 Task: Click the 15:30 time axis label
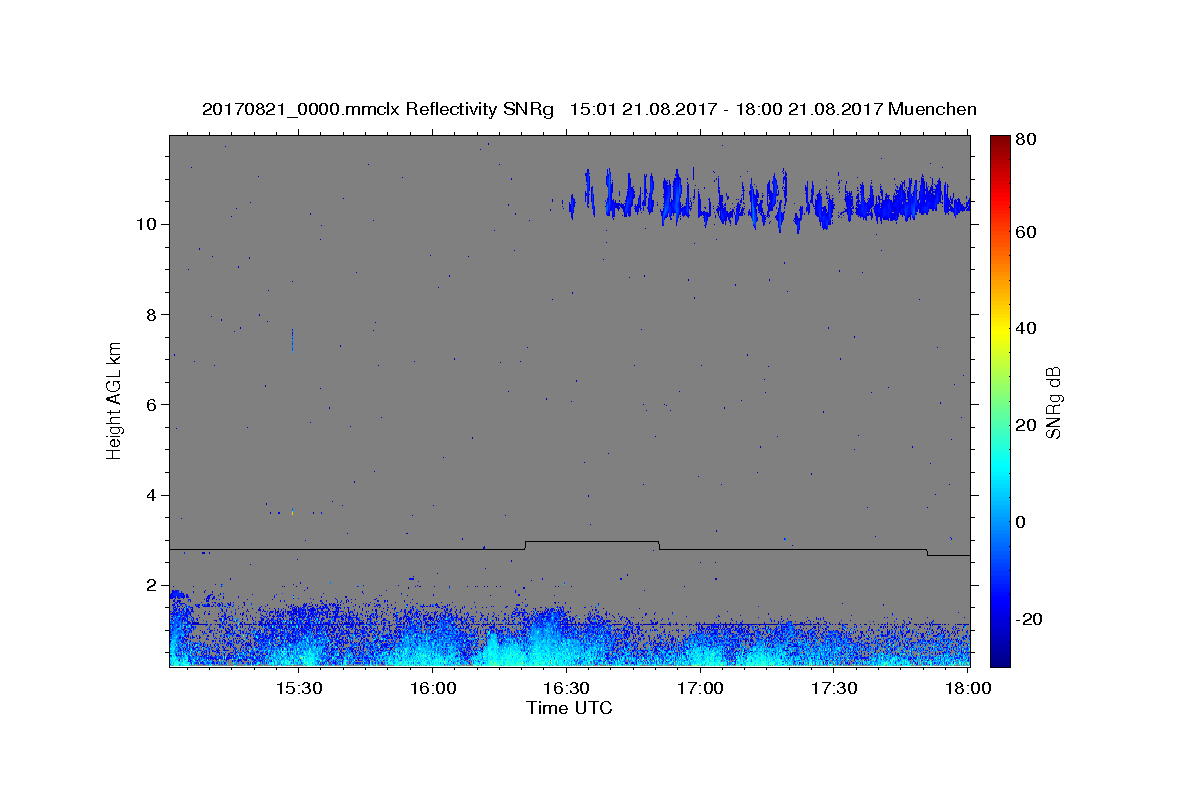click(x=298, y=689)
